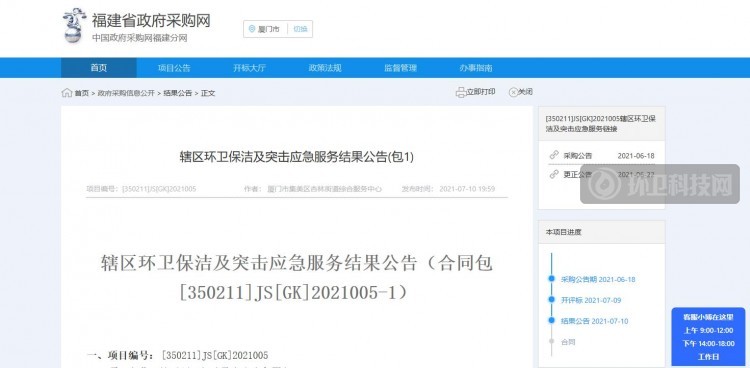The height and width of the screenshot is (368, 750).
Task: Select the grey 合同 progress dot
Action: pyautogui.click(x=551, y=342)
